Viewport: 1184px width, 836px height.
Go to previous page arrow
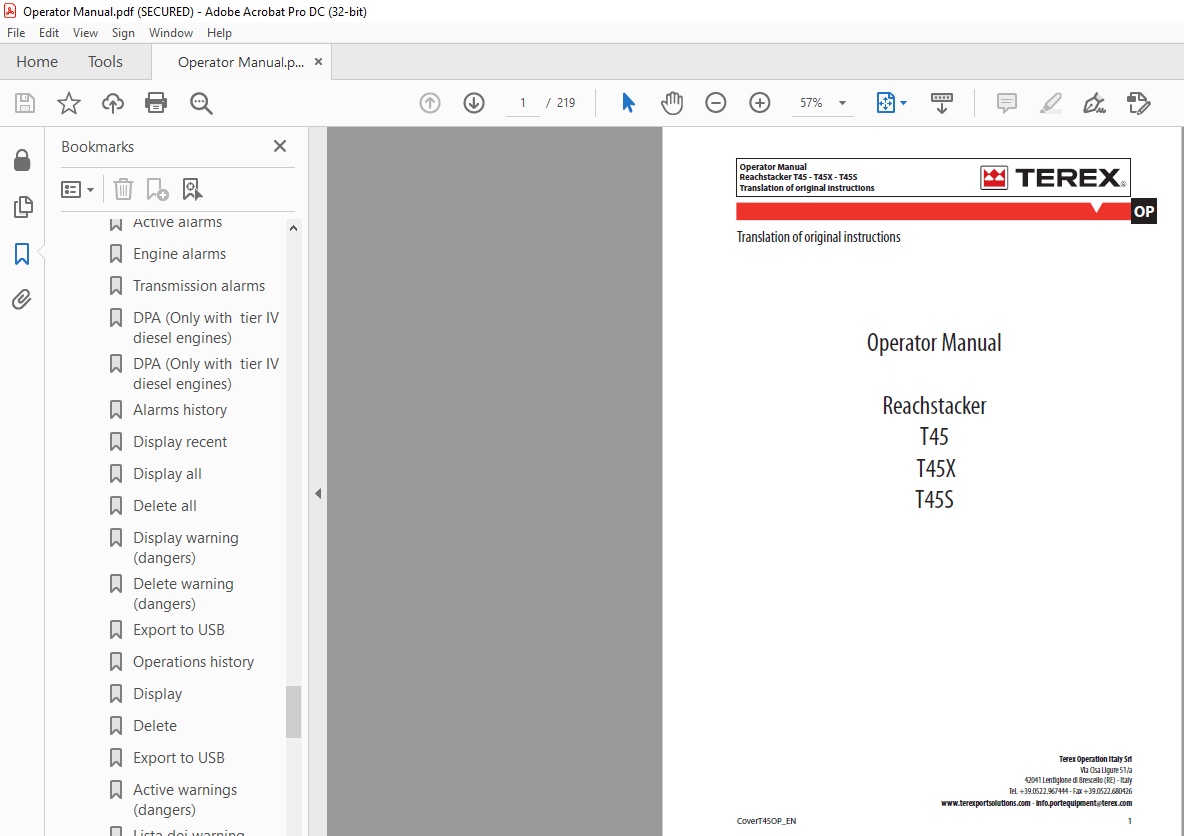(x=430, y=103)
